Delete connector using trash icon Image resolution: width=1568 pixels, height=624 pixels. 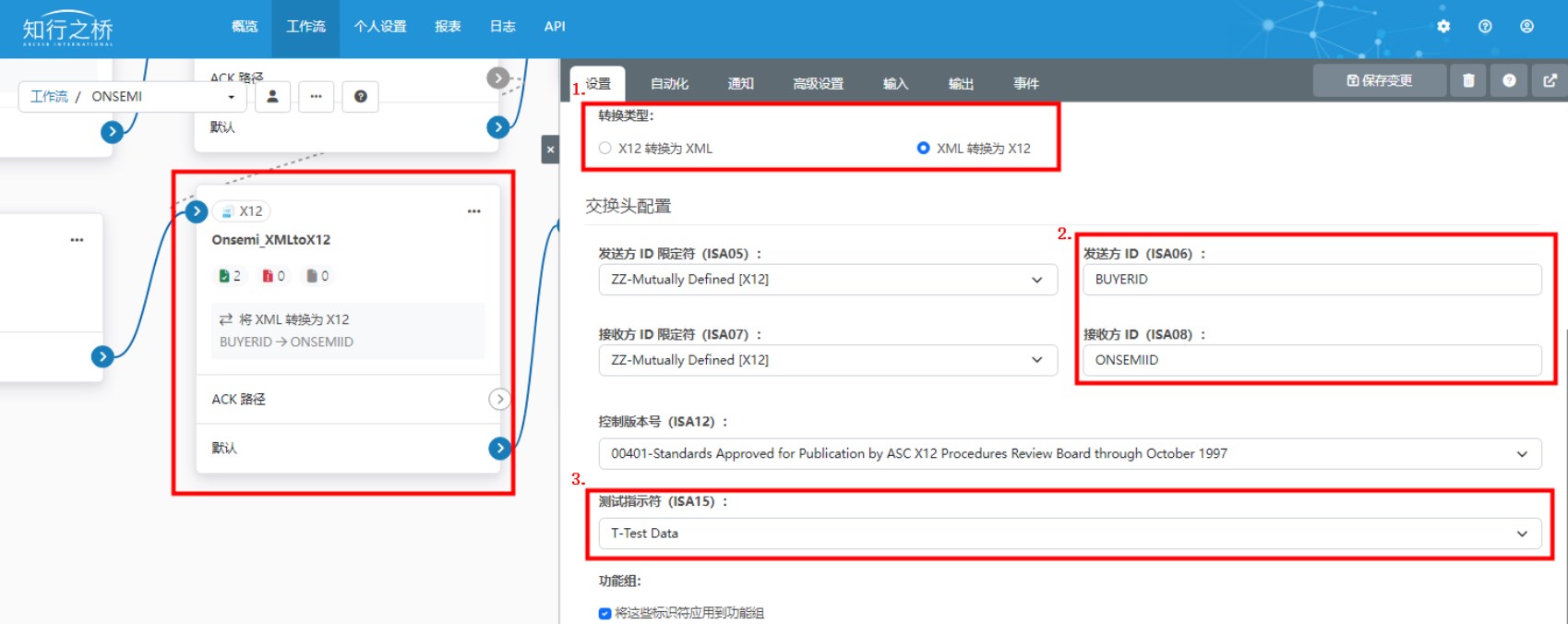click(x=1468, y=80)
